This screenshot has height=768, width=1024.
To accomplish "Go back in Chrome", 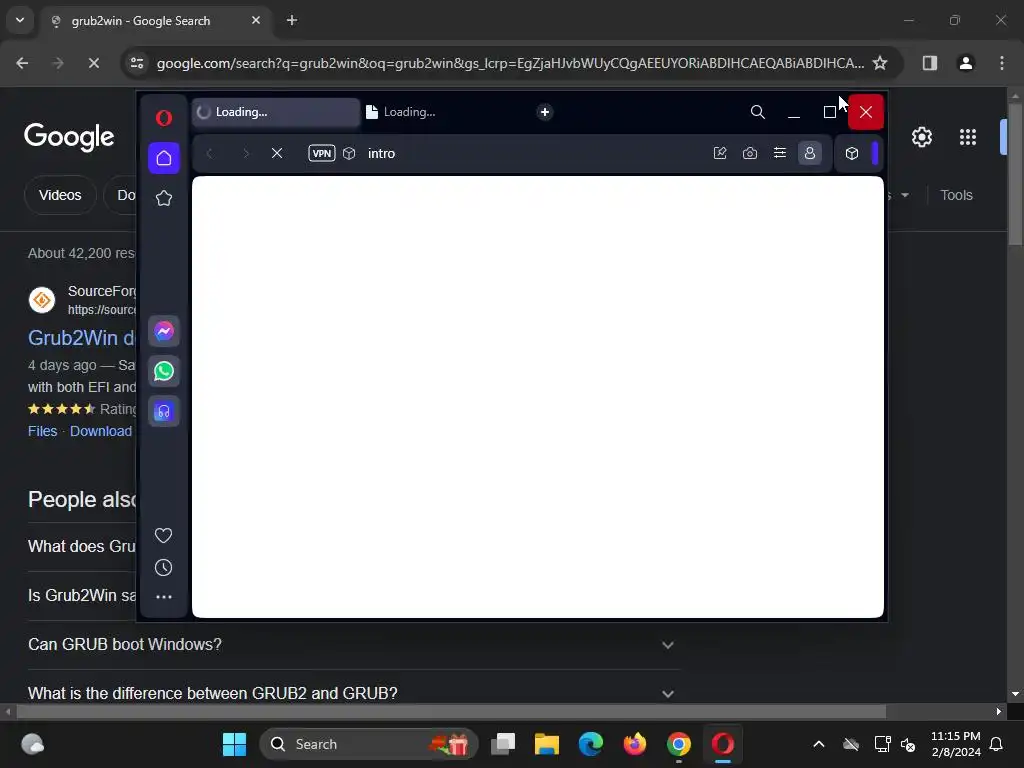I will coord(22,63).
